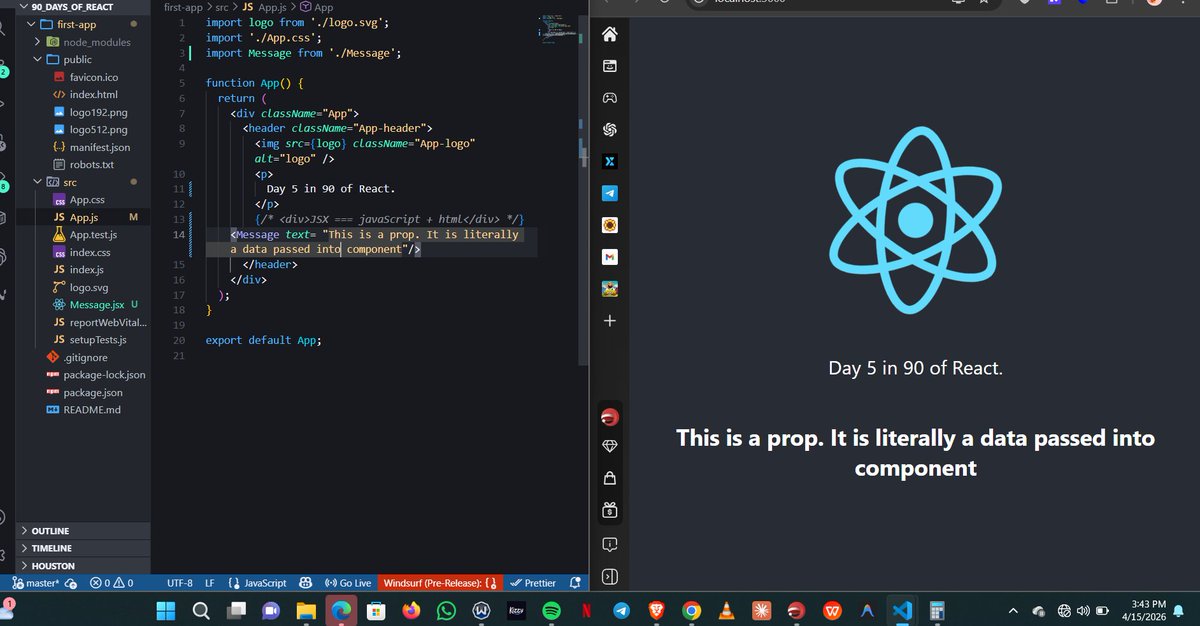Click the line 20 export default App text
This screenshot has height=626, width=1200.
pyautogui.click(x=264, y=340)
